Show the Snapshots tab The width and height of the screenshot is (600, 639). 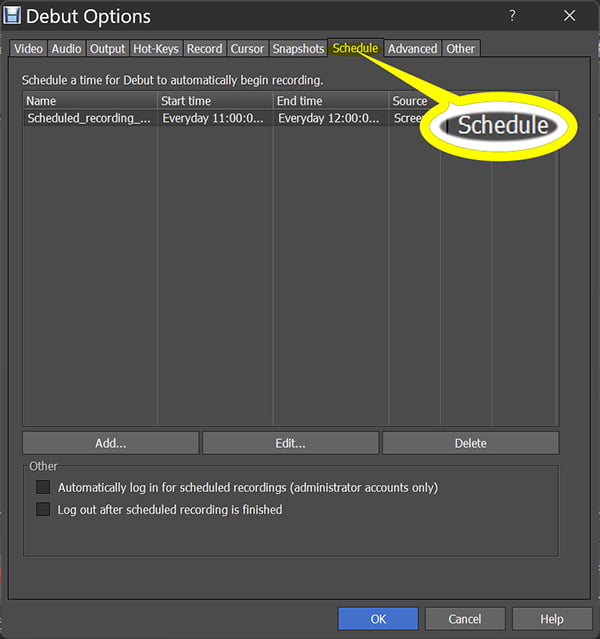click(298, 48)
